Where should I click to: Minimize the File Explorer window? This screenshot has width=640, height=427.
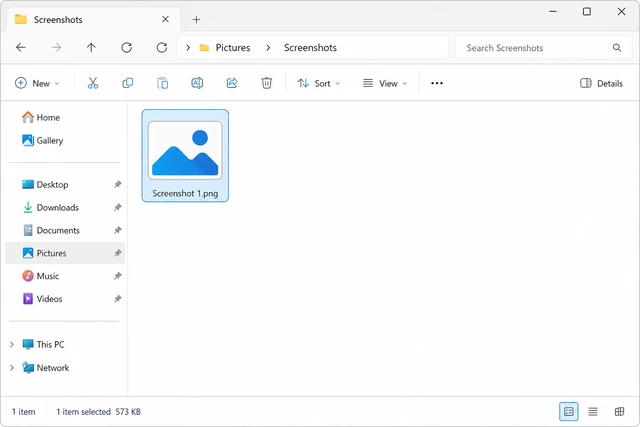click(553, 11)
